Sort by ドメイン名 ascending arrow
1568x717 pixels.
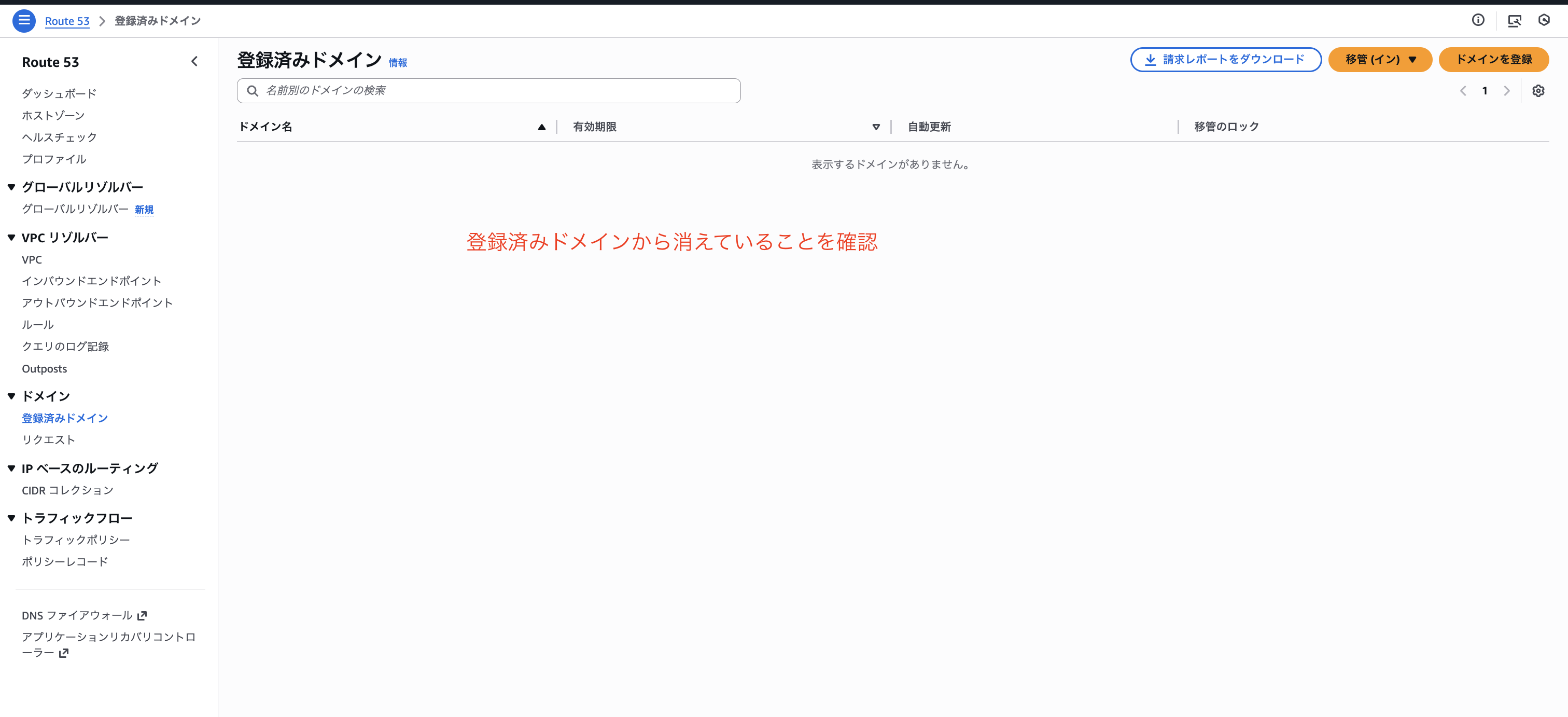[541, 127]
